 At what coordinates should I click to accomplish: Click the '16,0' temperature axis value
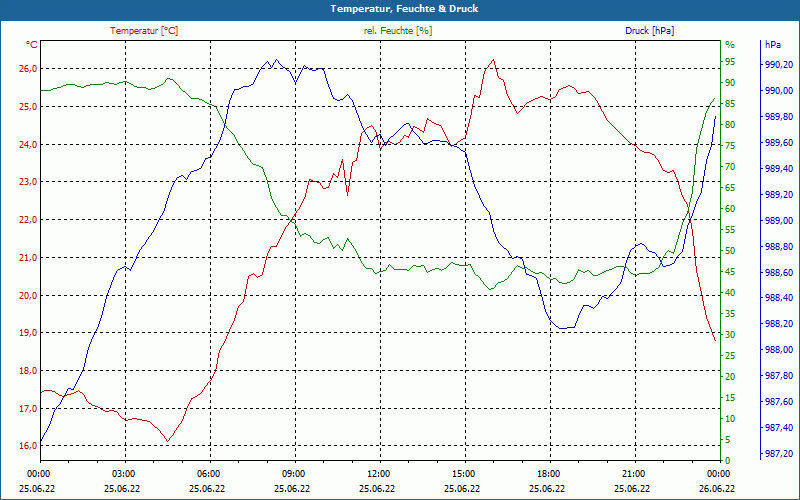pyautogui.click(x=28, y=445)
